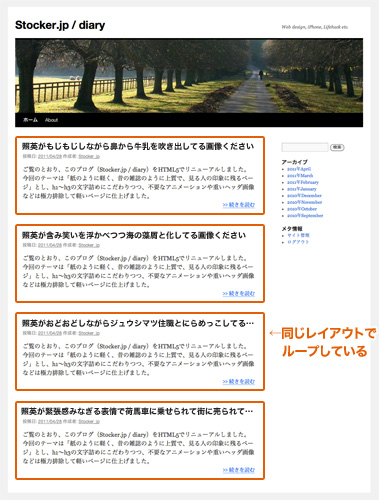Click the excerpt paragraph of the おどおど post
Image resolution: width=379 pixels, height=500 pixels.
138,359
